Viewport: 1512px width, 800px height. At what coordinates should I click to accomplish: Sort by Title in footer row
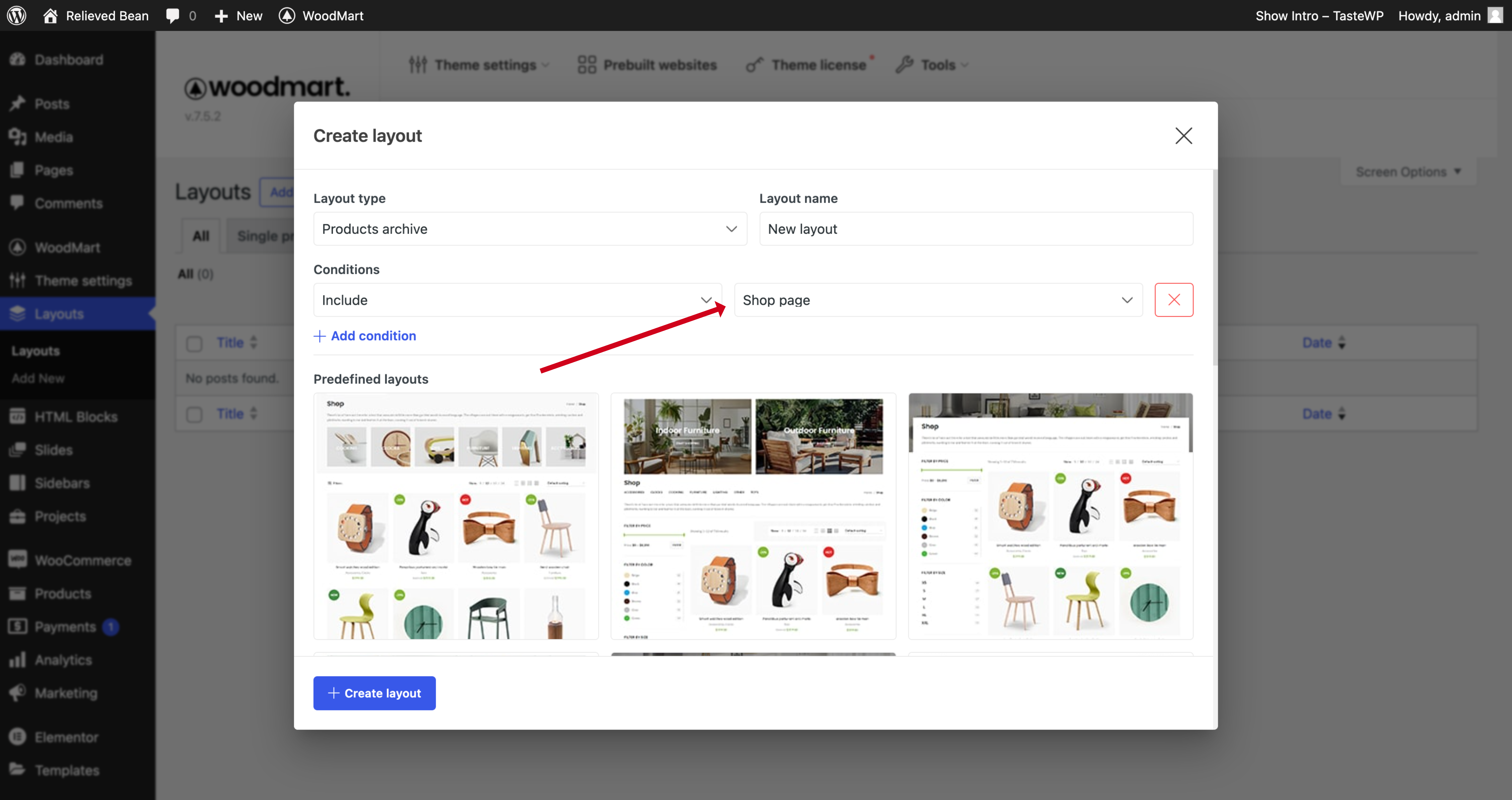click(237, 414)
